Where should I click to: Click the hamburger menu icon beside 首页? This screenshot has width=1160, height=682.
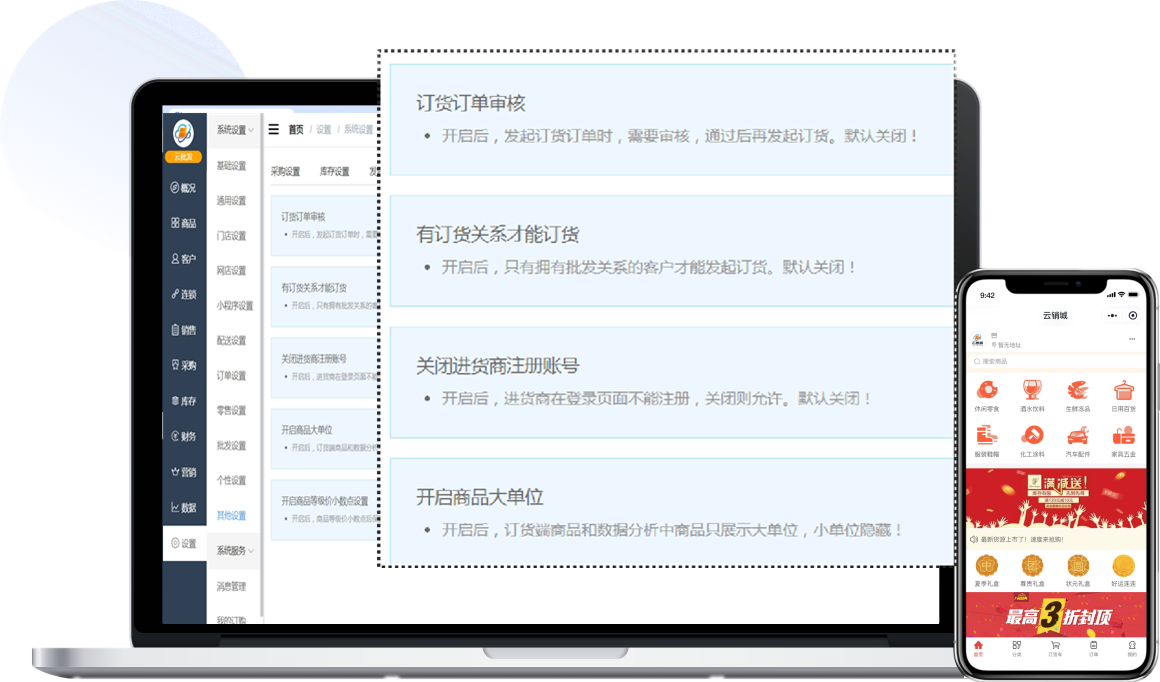(x=273, y=130)
